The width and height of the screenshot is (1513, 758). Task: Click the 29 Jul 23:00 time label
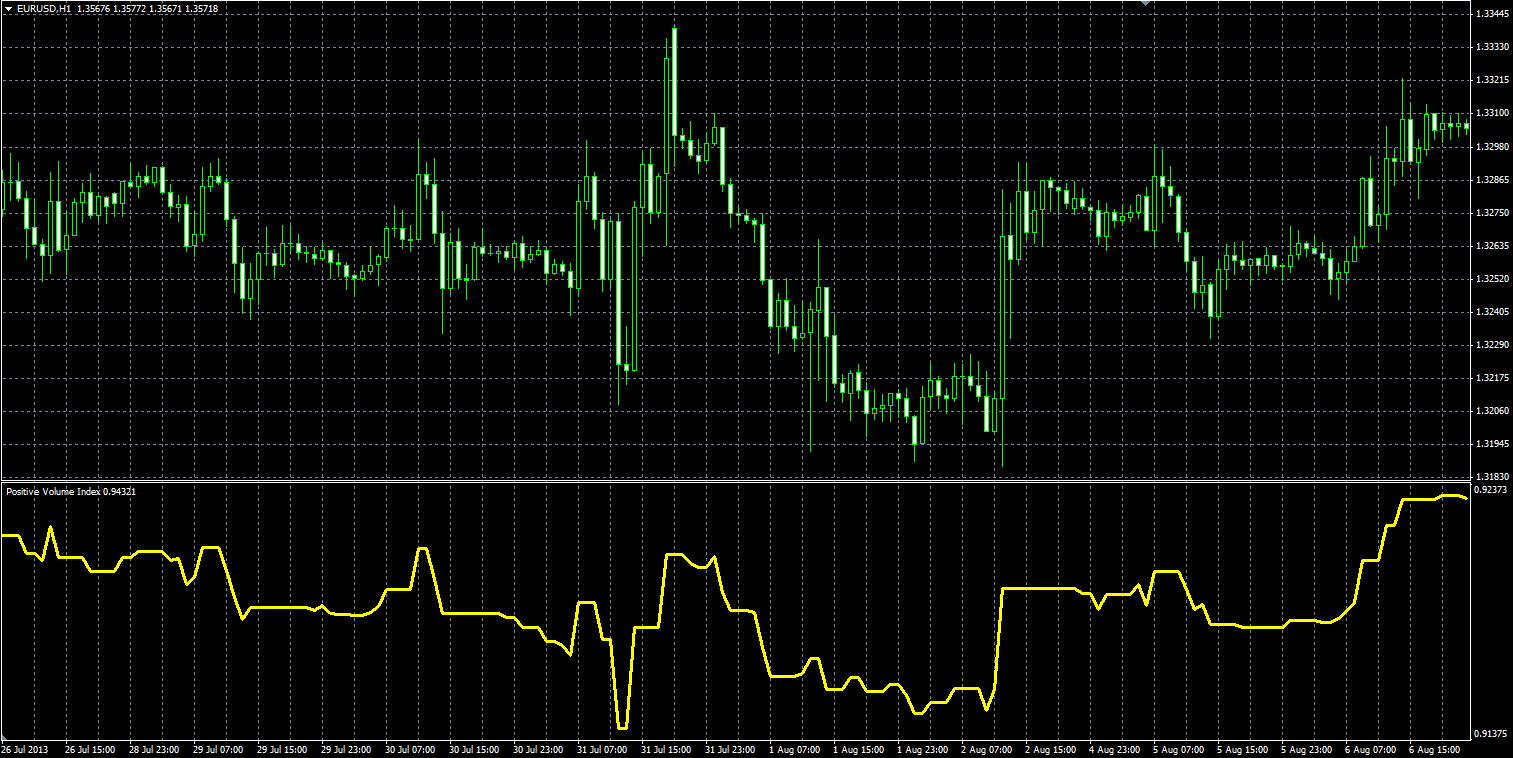click(x=345, y=749)
